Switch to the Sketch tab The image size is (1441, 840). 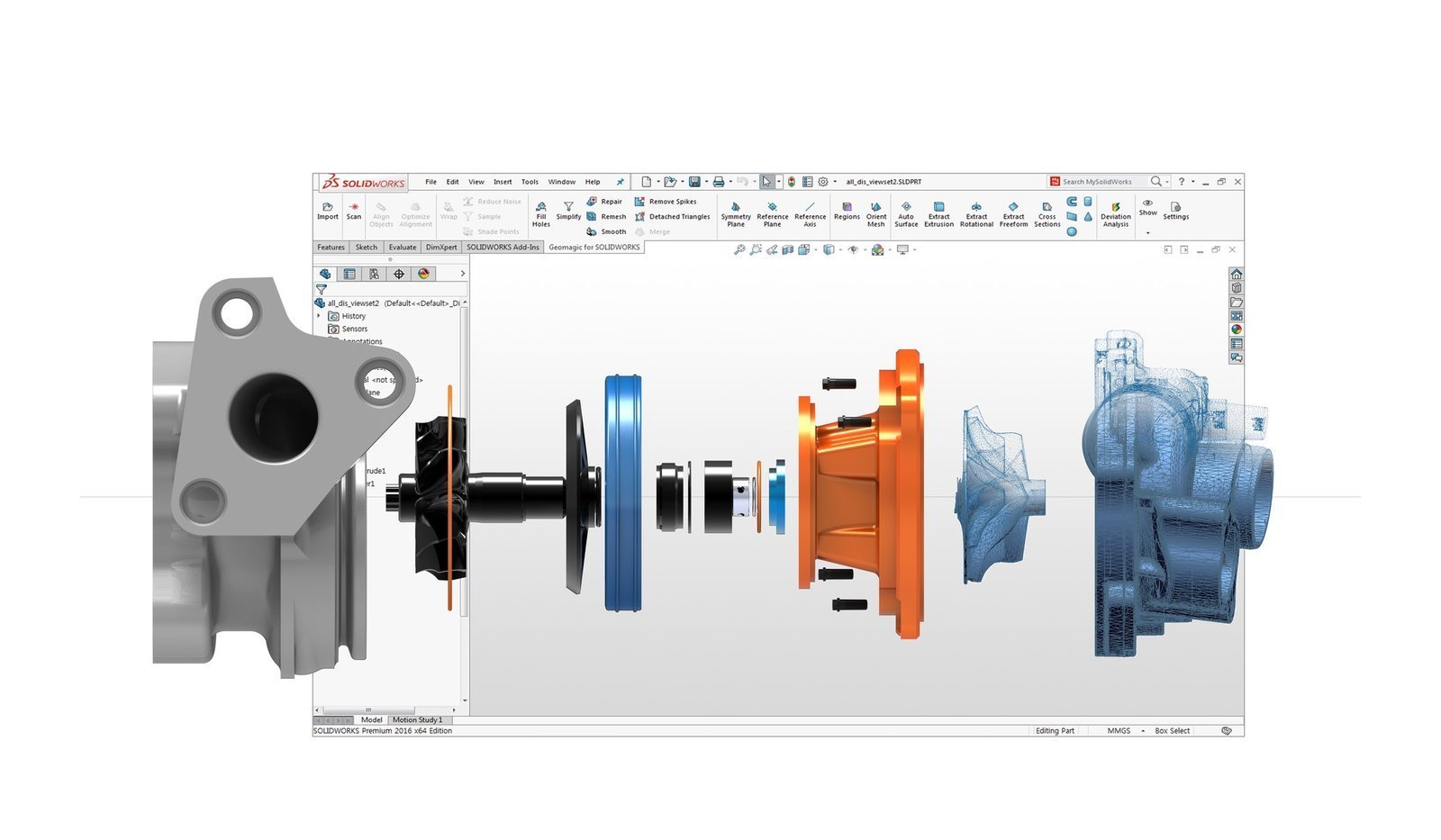point(367,247)
